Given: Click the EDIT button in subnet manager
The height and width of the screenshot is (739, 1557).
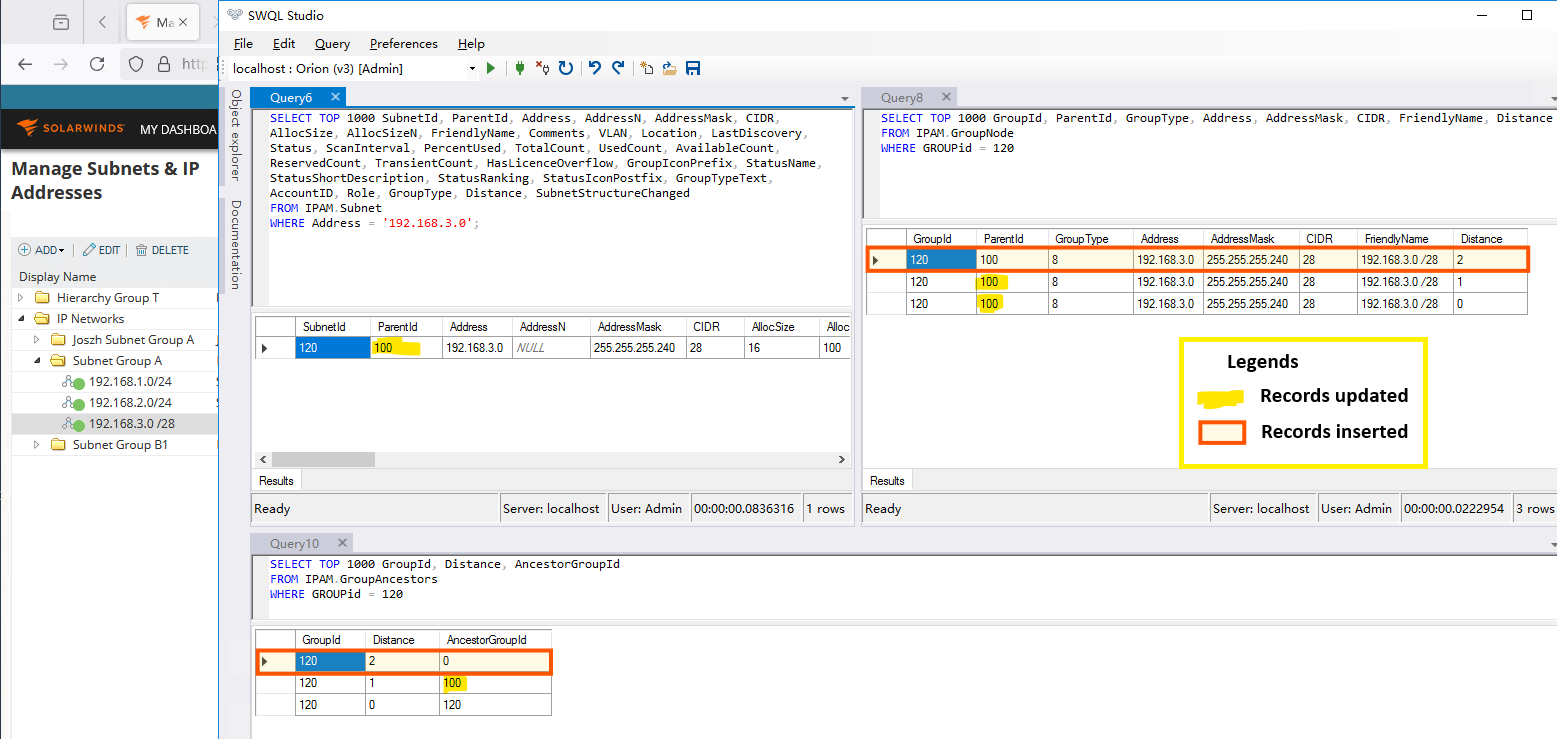Looking at the screenshot, I should click(101, 250).
